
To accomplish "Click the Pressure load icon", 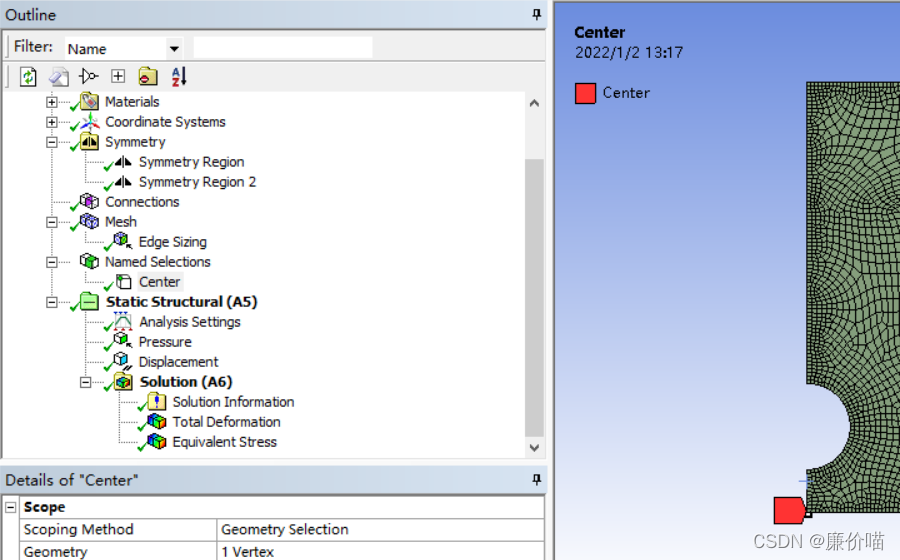I will pyautogui.click(x=123, y=341).
